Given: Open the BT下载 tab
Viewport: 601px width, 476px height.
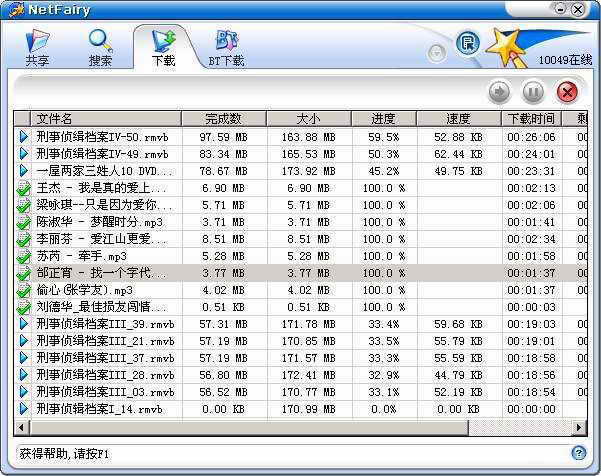Looking at the screenshot, I should coord(225,48).
